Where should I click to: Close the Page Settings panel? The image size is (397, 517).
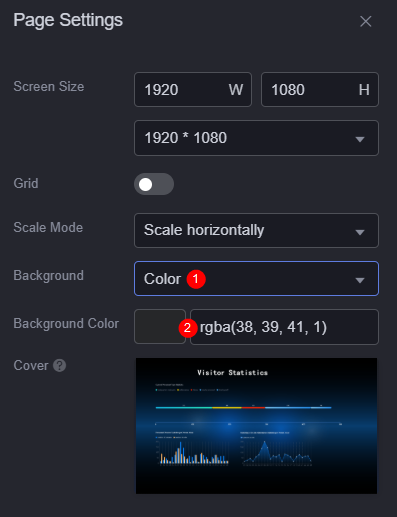coord(366,21)
